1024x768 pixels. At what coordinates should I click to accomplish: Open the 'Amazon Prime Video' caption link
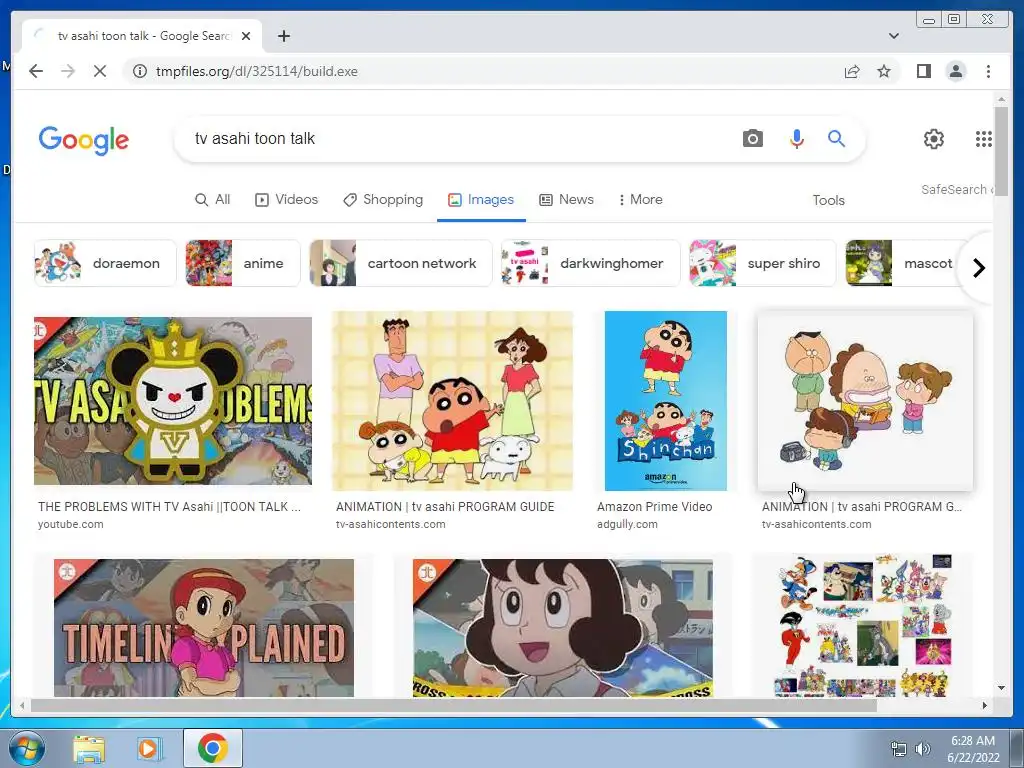coord(654,507)
